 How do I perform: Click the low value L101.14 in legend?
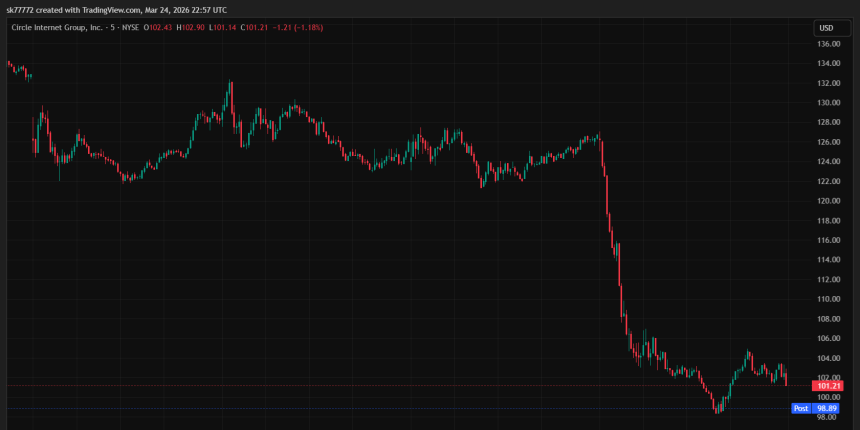(x=225, y=28)
